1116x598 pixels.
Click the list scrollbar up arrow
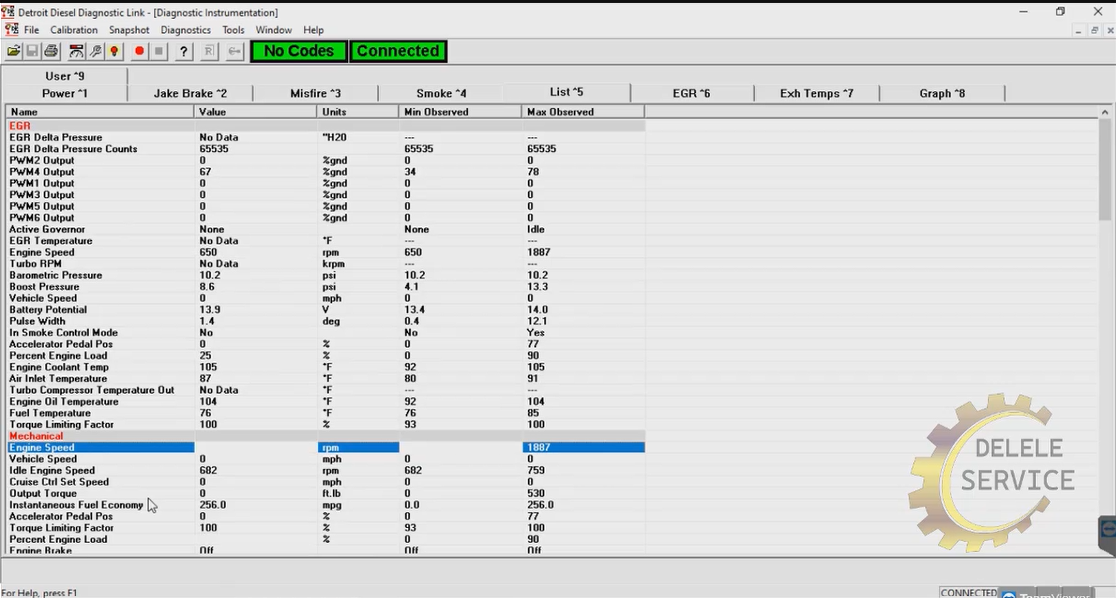[x=1105, y=112]
